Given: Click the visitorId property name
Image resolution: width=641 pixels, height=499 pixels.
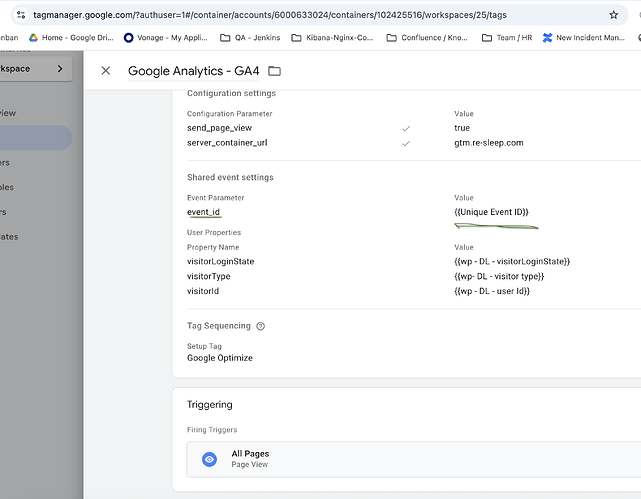Looking at the screenshot, I should pos(203,291).
